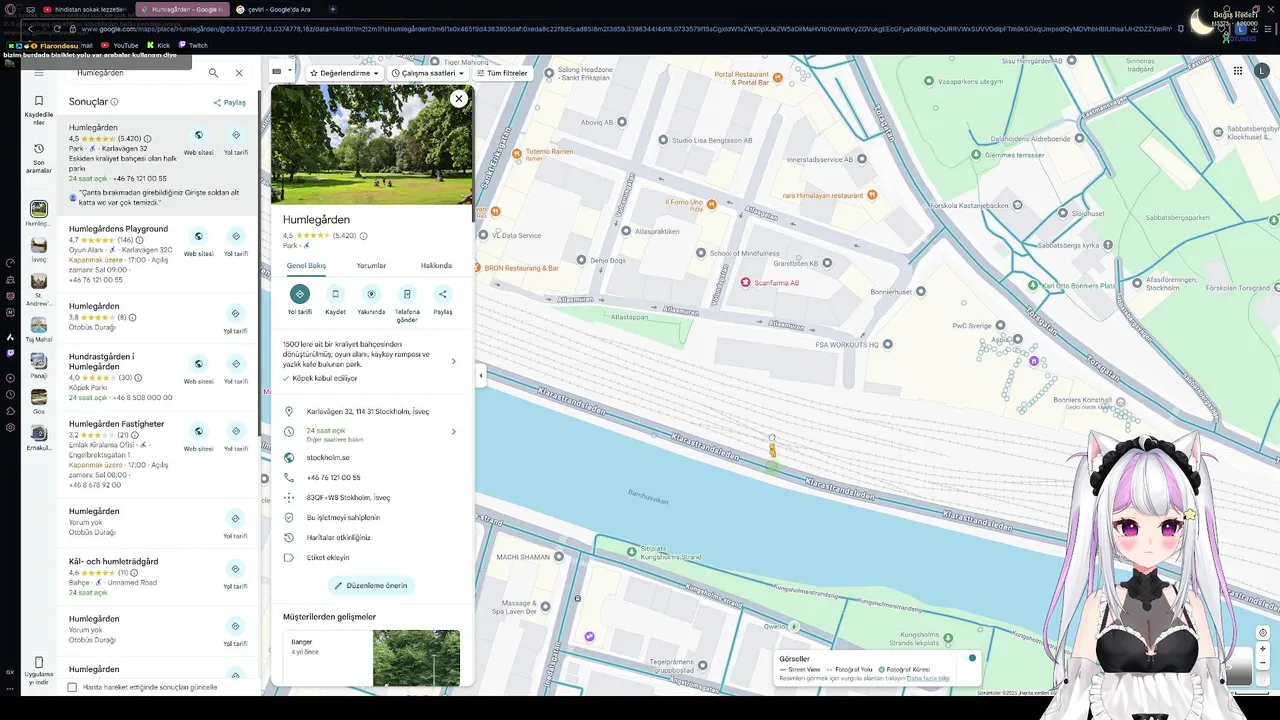This screenshot has height=720, width=1280.
Task: Click the search magnifier icon
Action: (x=213, y=73)
